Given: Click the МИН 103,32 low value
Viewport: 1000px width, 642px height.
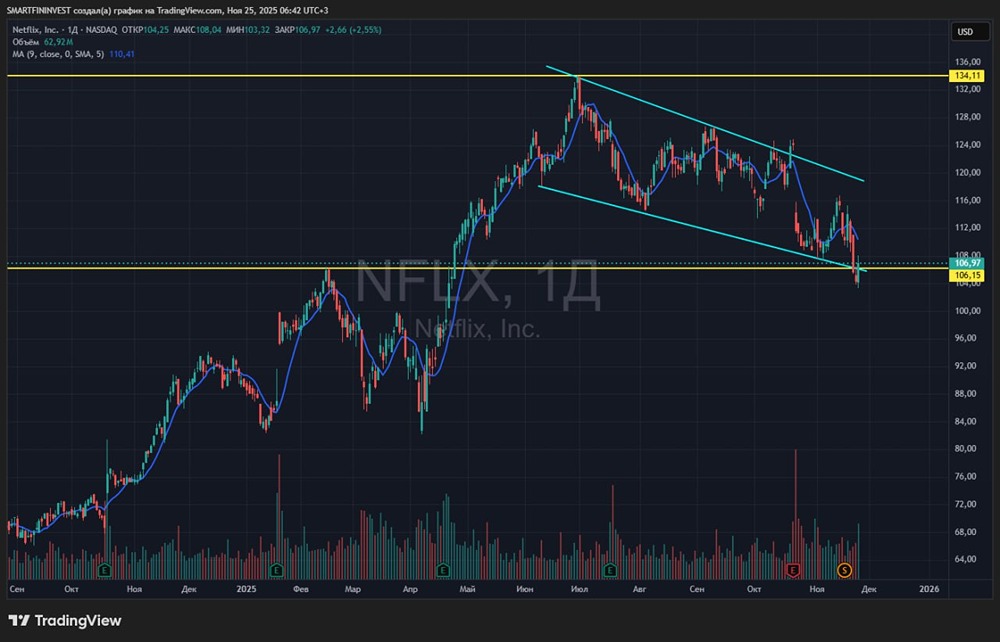Looking at the screenshot, I should (x=248, y=29).
